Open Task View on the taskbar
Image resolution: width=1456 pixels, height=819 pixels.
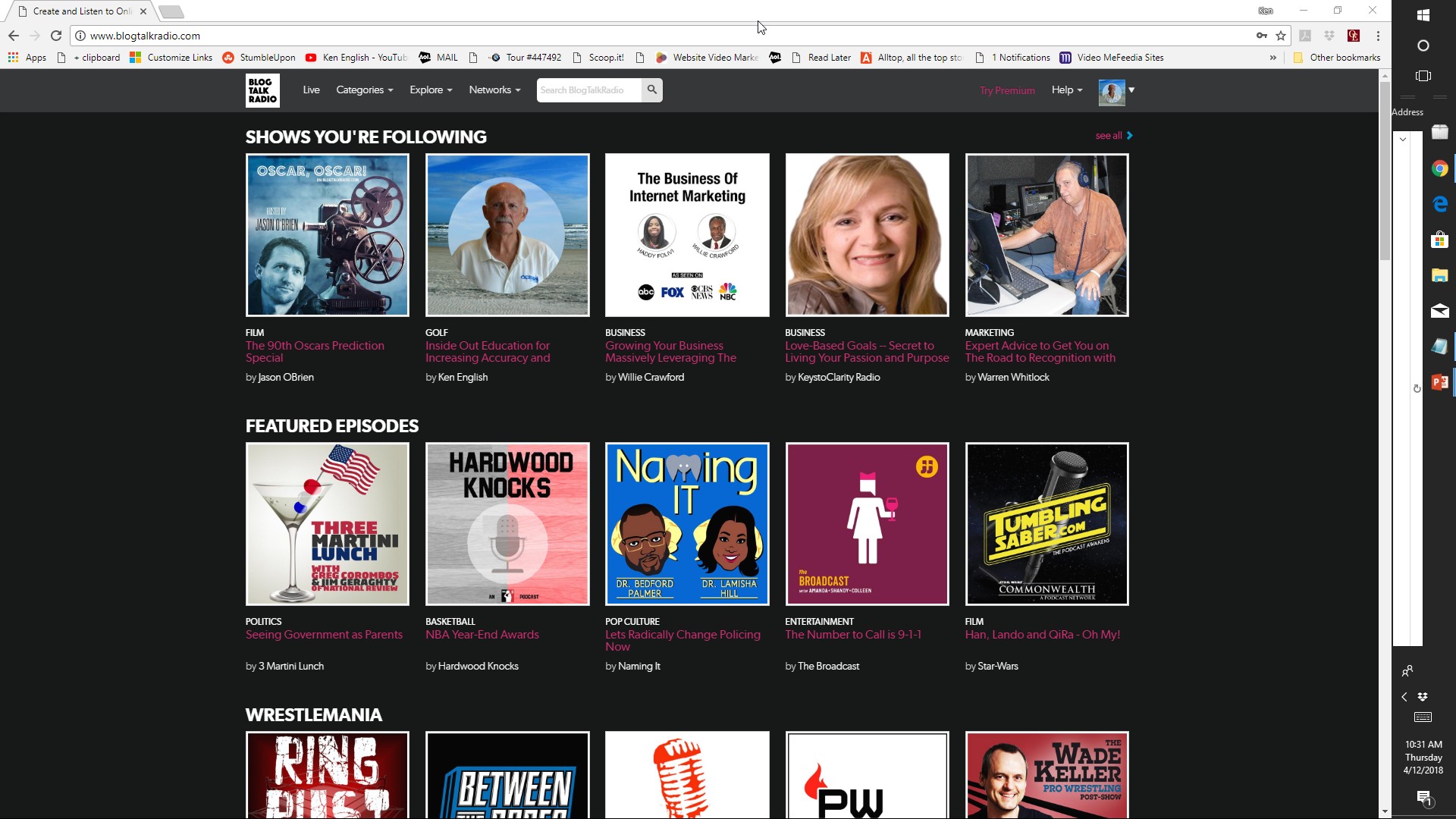1423,76
